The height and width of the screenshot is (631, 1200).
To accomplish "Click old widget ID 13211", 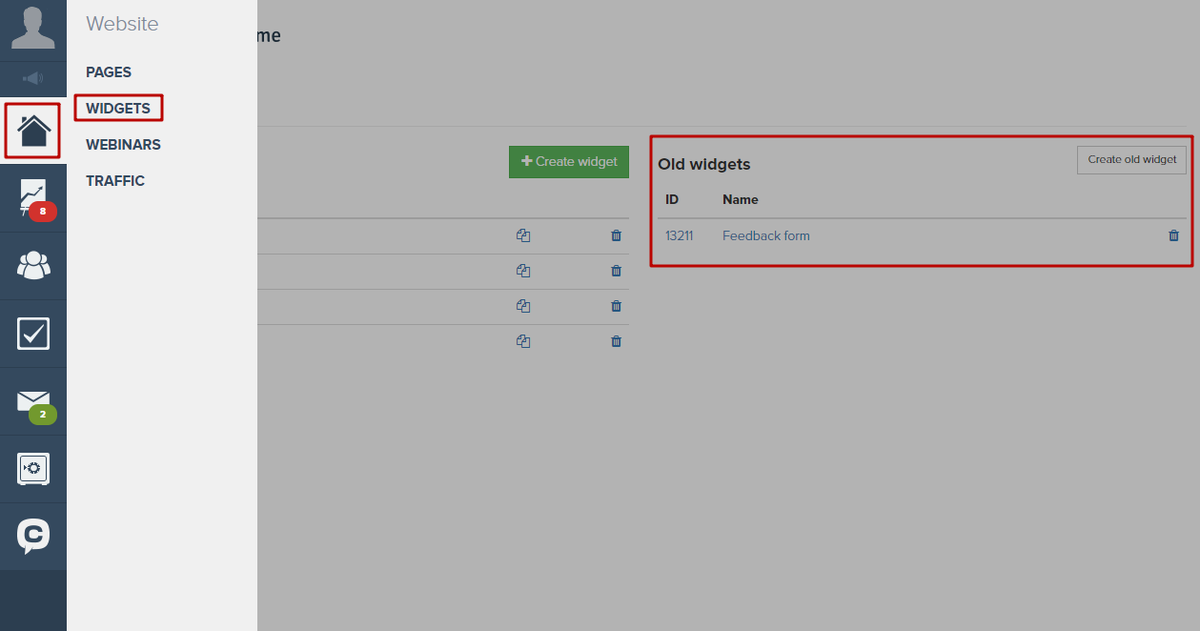I will tap(679, 236).
